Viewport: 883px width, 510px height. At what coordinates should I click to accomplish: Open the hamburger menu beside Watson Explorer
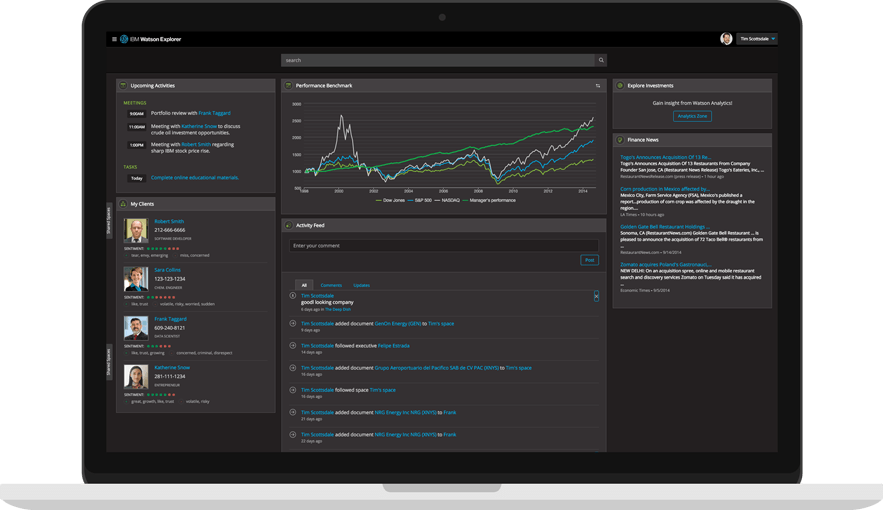point(114,39)
